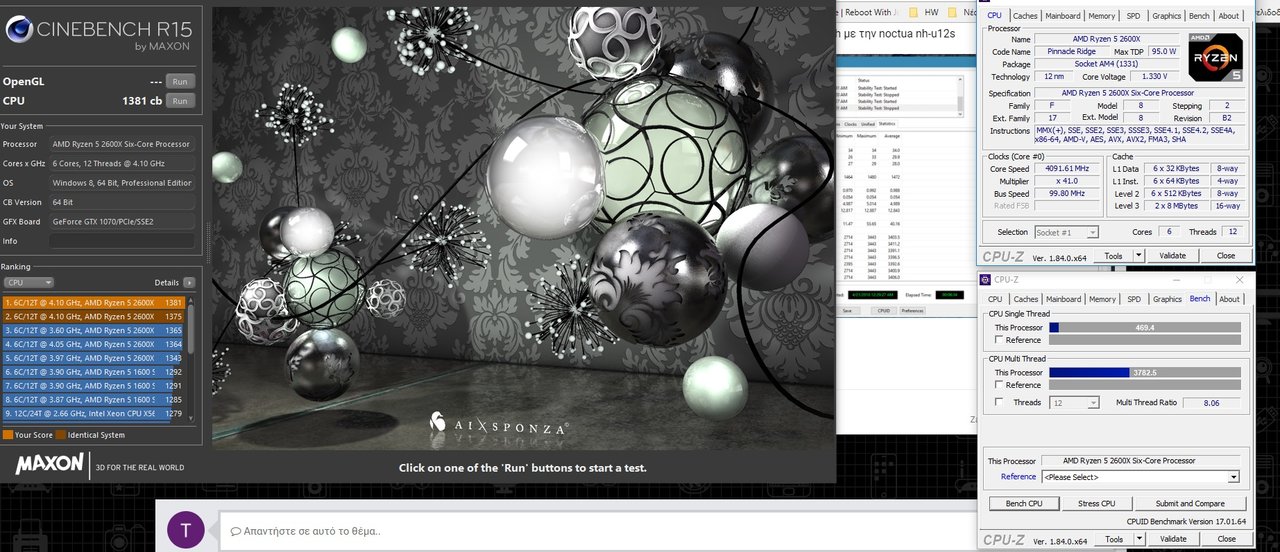Enable Reference checkbox under CPU Single Thread
The image size is (1280, 552).
[999, 340]
